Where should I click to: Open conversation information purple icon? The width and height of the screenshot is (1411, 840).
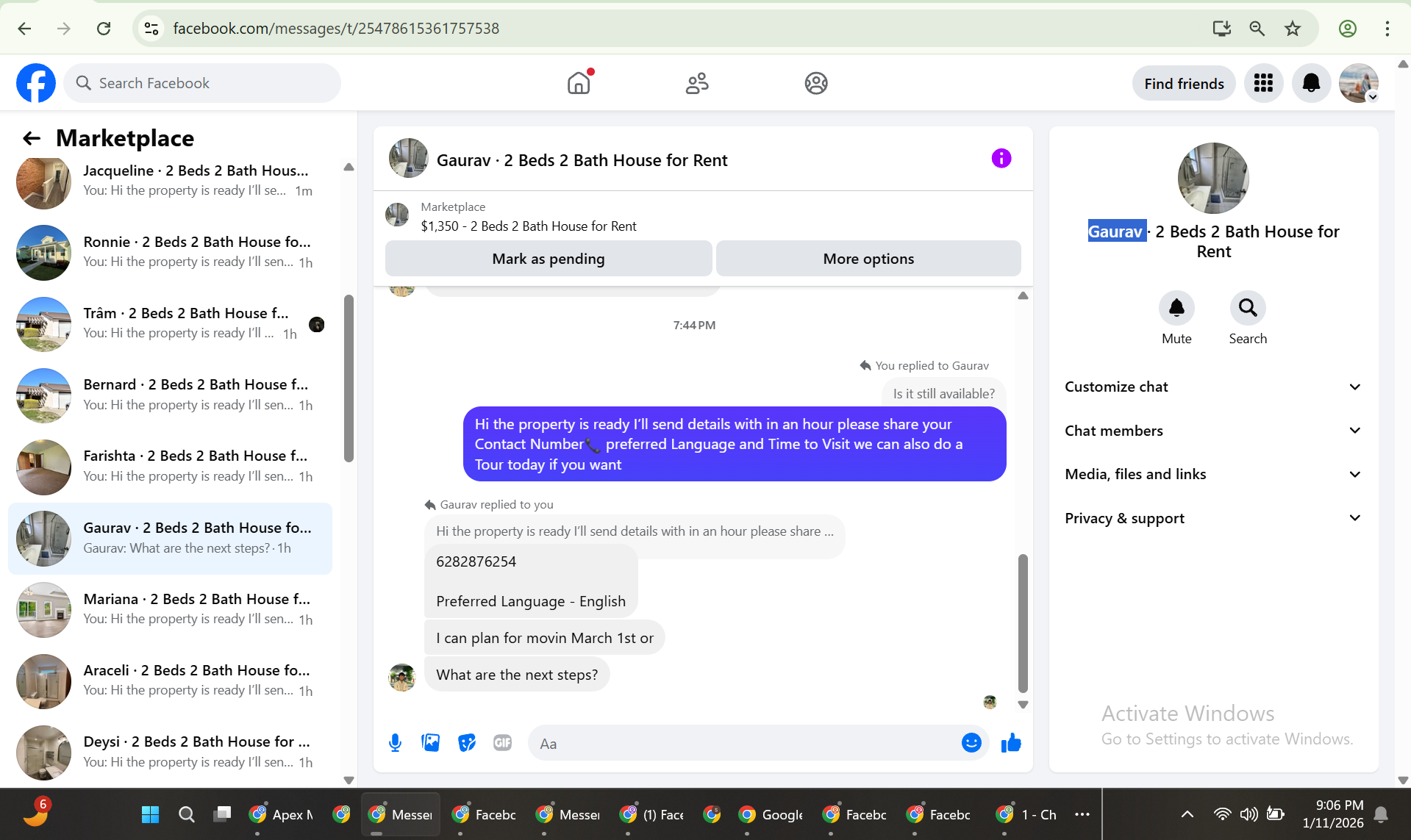pos(1001,158)
